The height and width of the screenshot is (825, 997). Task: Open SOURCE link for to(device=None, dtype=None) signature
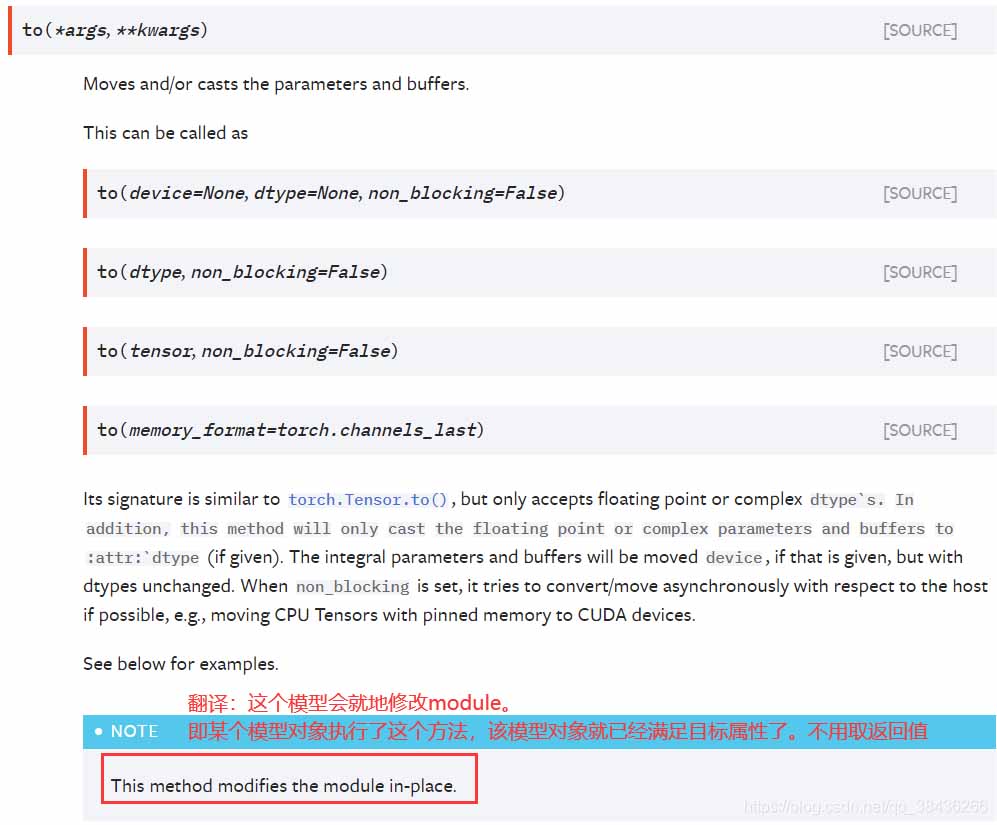pos(919,193)
